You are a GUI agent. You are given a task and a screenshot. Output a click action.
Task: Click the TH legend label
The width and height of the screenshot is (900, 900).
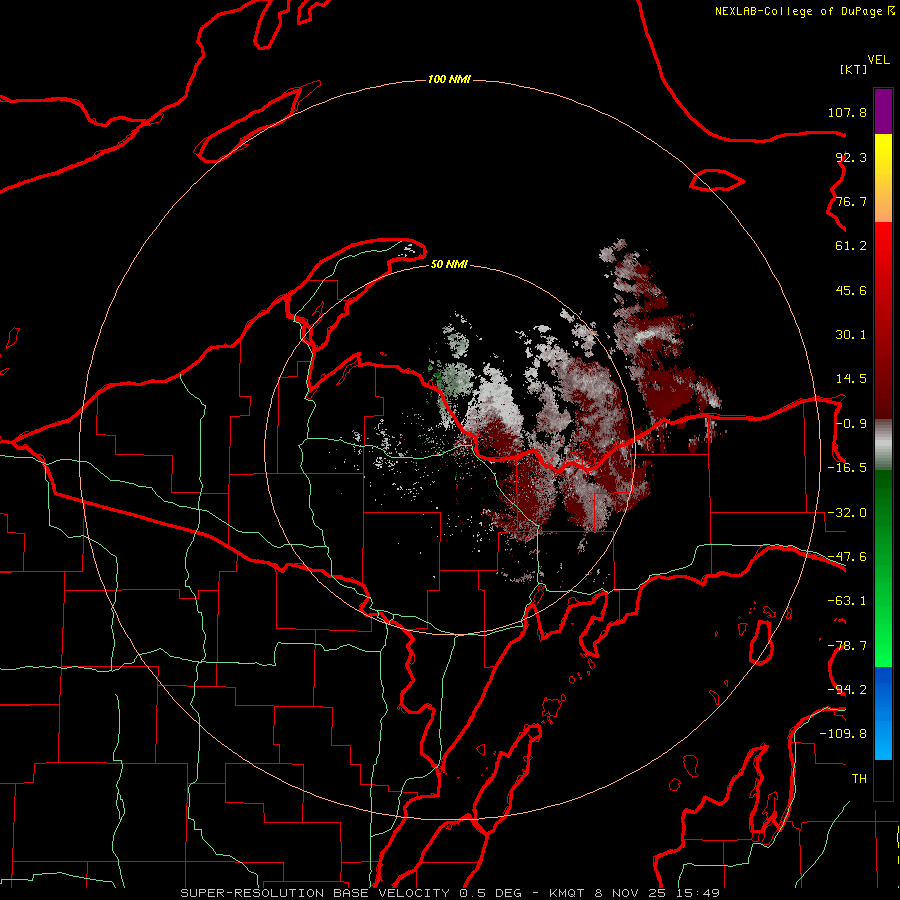(x=859, y=779)
